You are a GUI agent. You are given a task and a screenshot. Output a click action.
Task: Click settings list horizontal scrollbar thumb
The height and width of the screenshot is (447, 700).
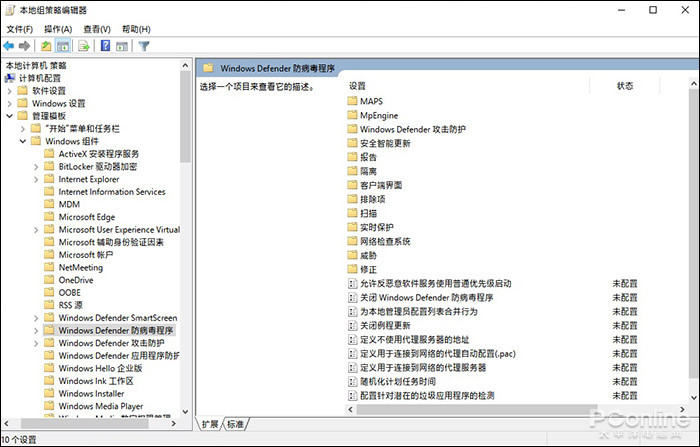click(477, 409)
